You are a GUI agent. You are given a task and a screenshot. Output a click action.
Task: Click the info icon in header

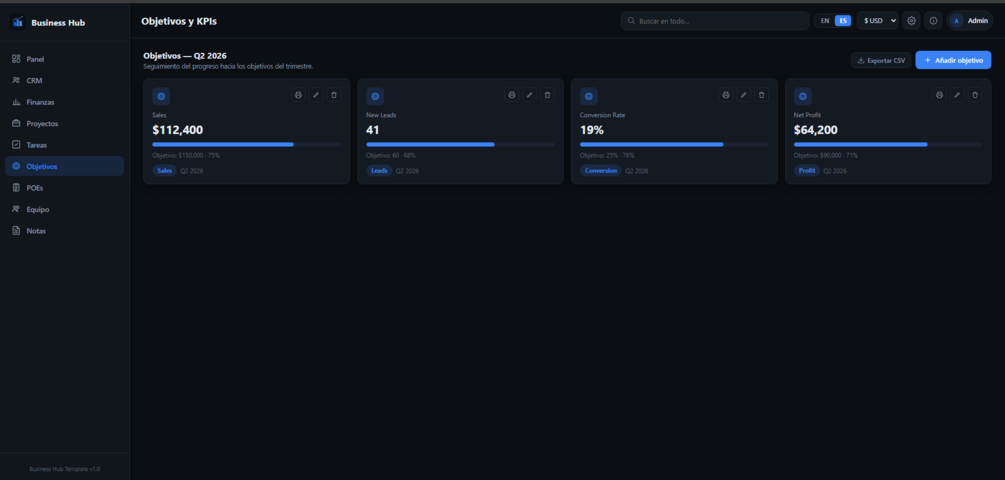tap(933, 21)
